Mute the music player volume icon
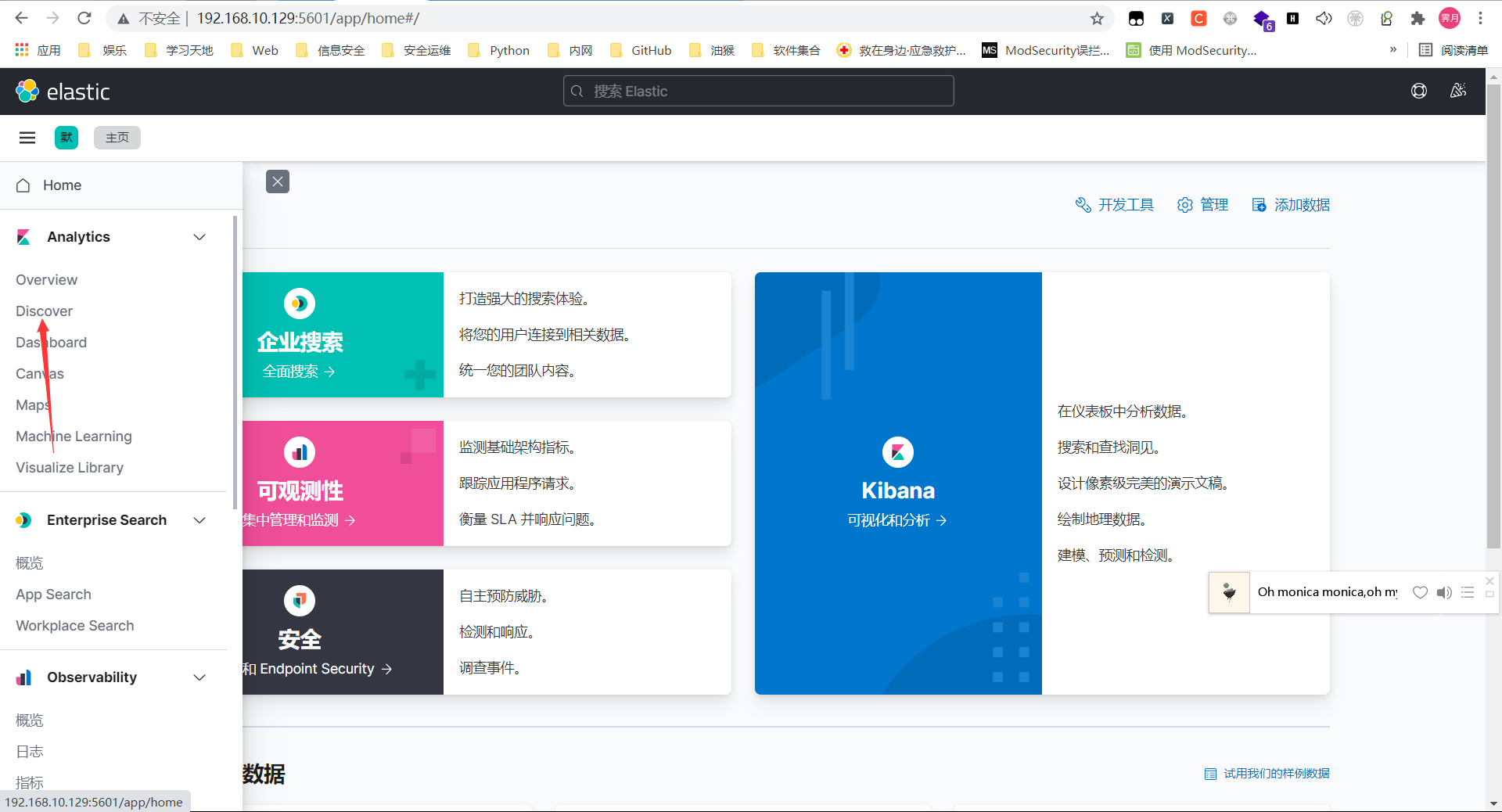Image resolution: width=1502 pixels, height=812 pixels. point(1444,592)
